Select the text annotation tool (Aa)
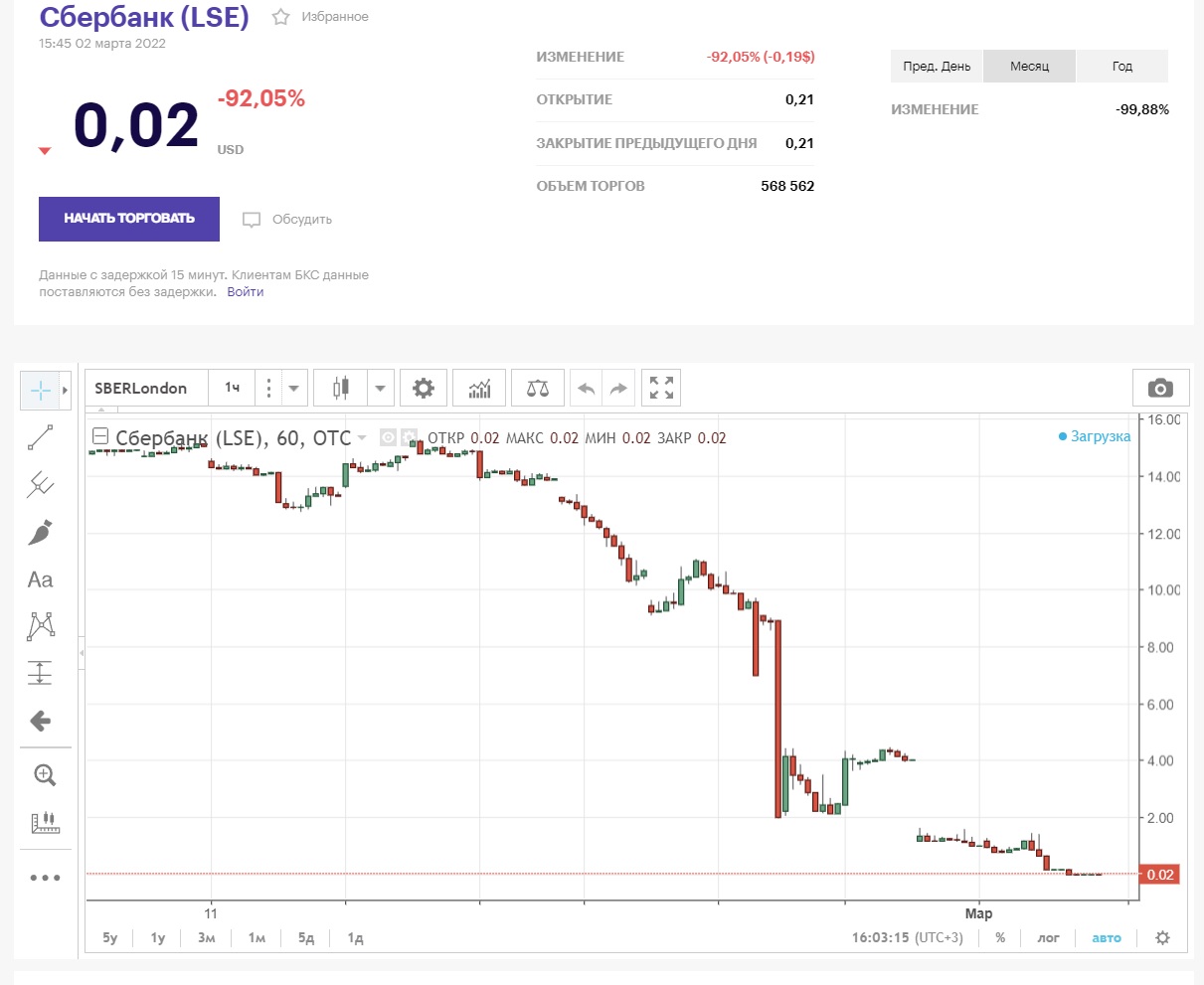Screen dimensions: 1204x985 point(41,579)
